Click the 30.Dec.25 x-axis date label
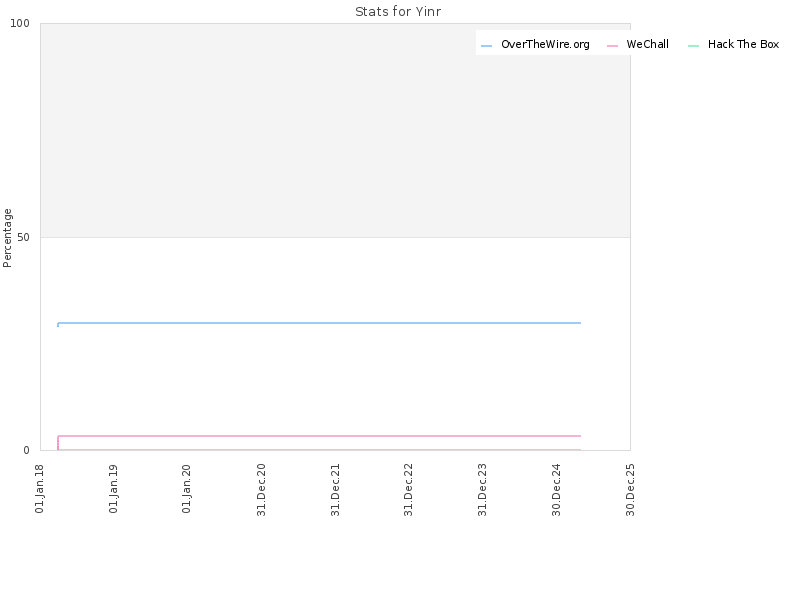This screenshot has height=600, width=800. click(x=630, y=490)
